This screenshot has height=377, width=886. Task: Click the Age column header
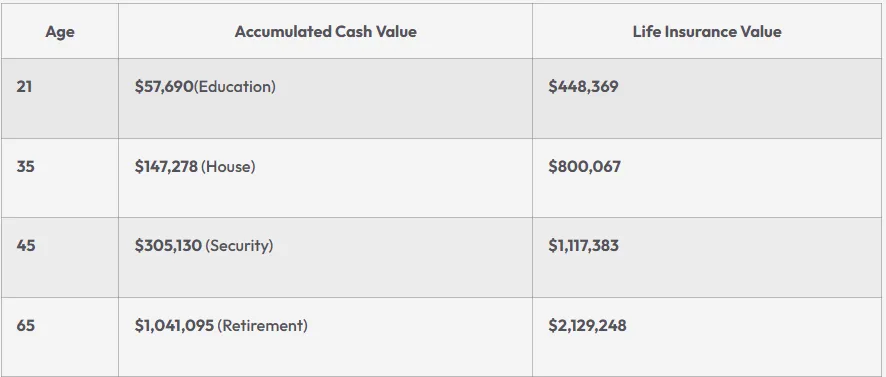[60, 32]
